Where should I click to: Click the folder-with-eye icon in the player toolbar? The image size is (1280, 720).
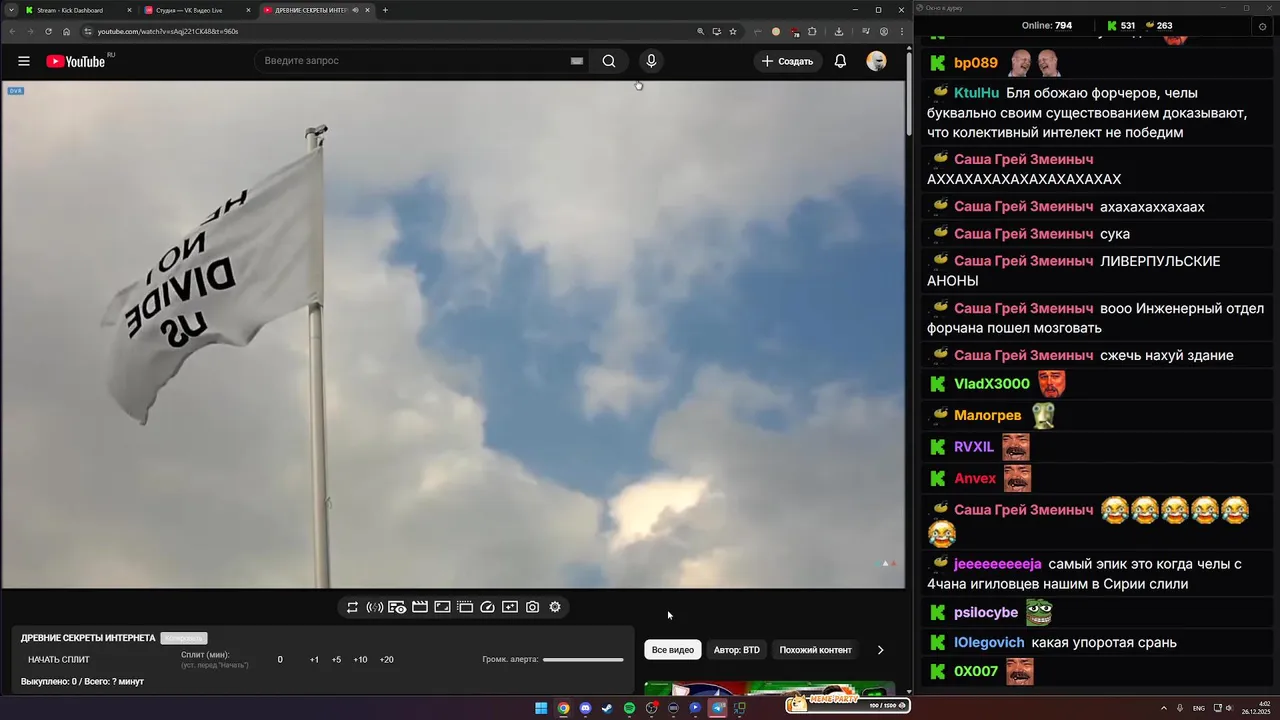click(x=397, y=607)
